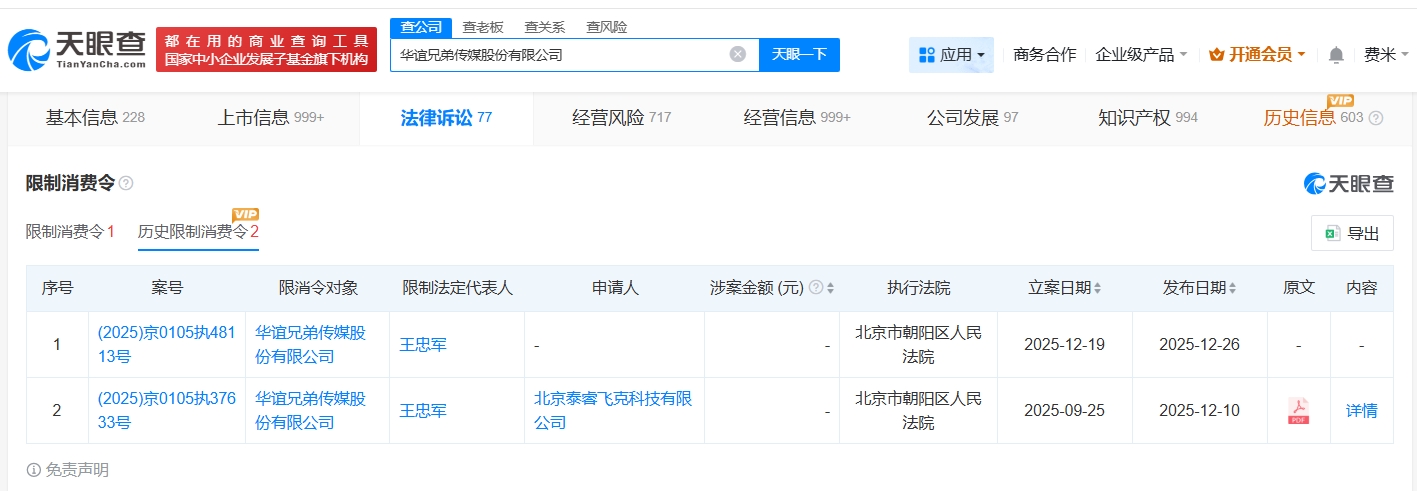Viewport: 1417px width, 491px height.
Task: Open the notification bell
Action: (1336, 55)
